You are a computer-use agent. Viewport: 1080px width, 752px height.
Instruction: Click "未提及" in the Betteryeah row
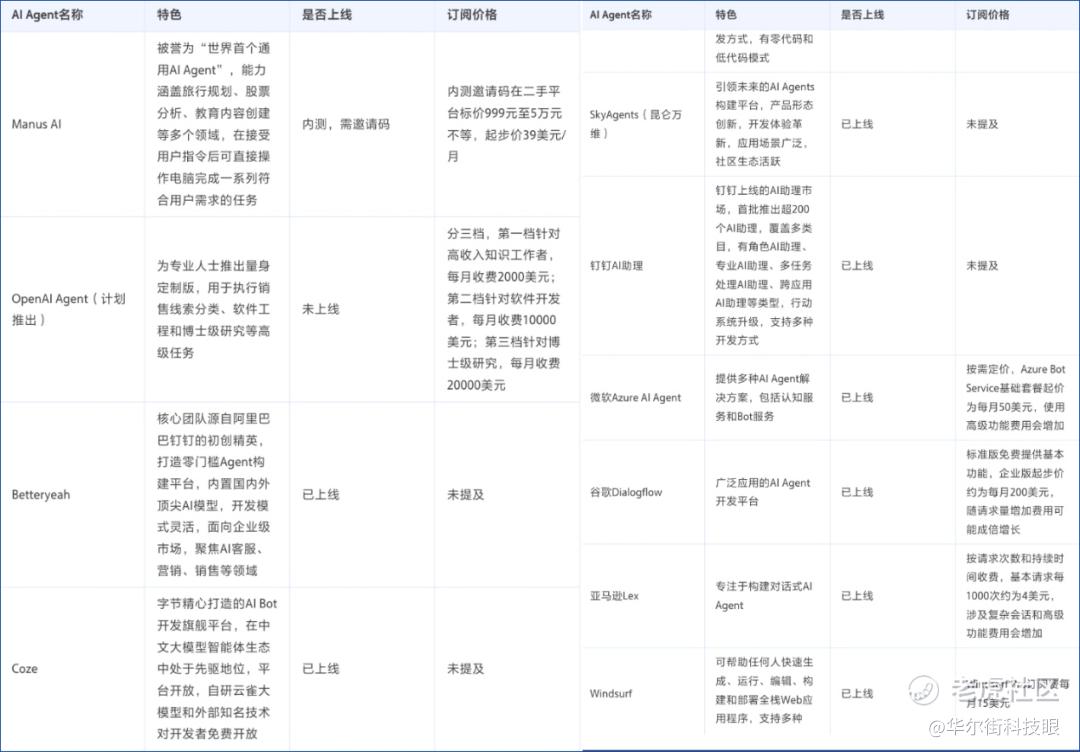point(465,494)
